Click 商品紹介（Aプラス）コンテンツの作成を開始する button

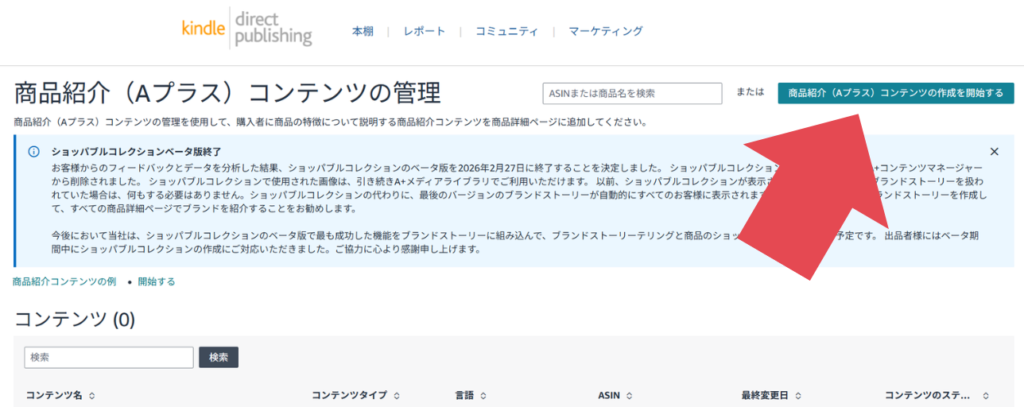[x=895, y=93]
